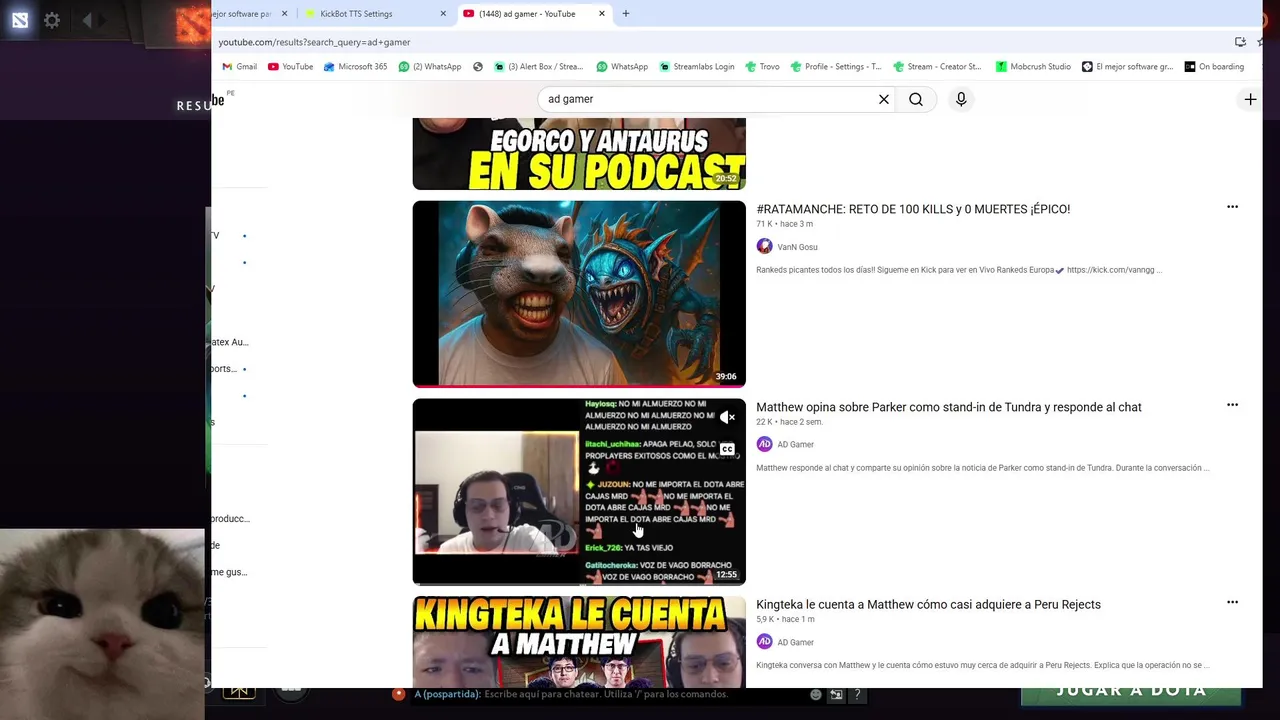Click the globe icon bookmark
This screenshot has height=720, width=1280.
coord(478,67)
